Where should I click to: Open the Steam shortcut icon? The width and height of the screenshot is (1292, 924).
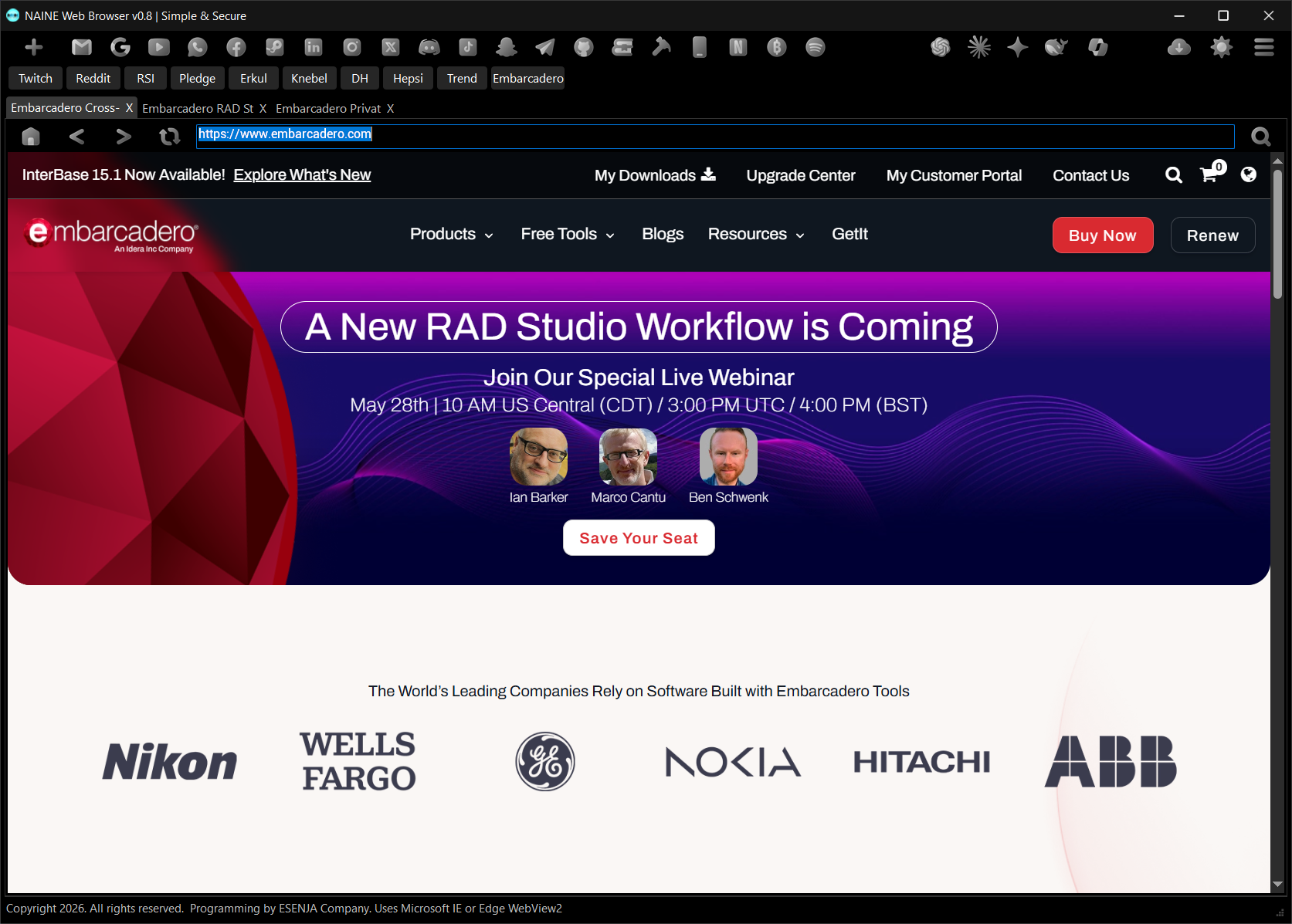click(275, 47)
